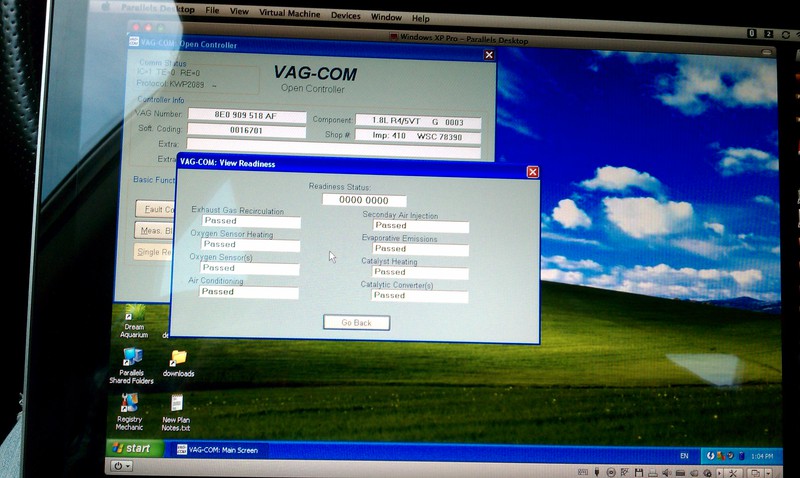The image size is (800, 478).
Task: Click the Parallels Desktop app menu
Action: click(x=158, y=8)
